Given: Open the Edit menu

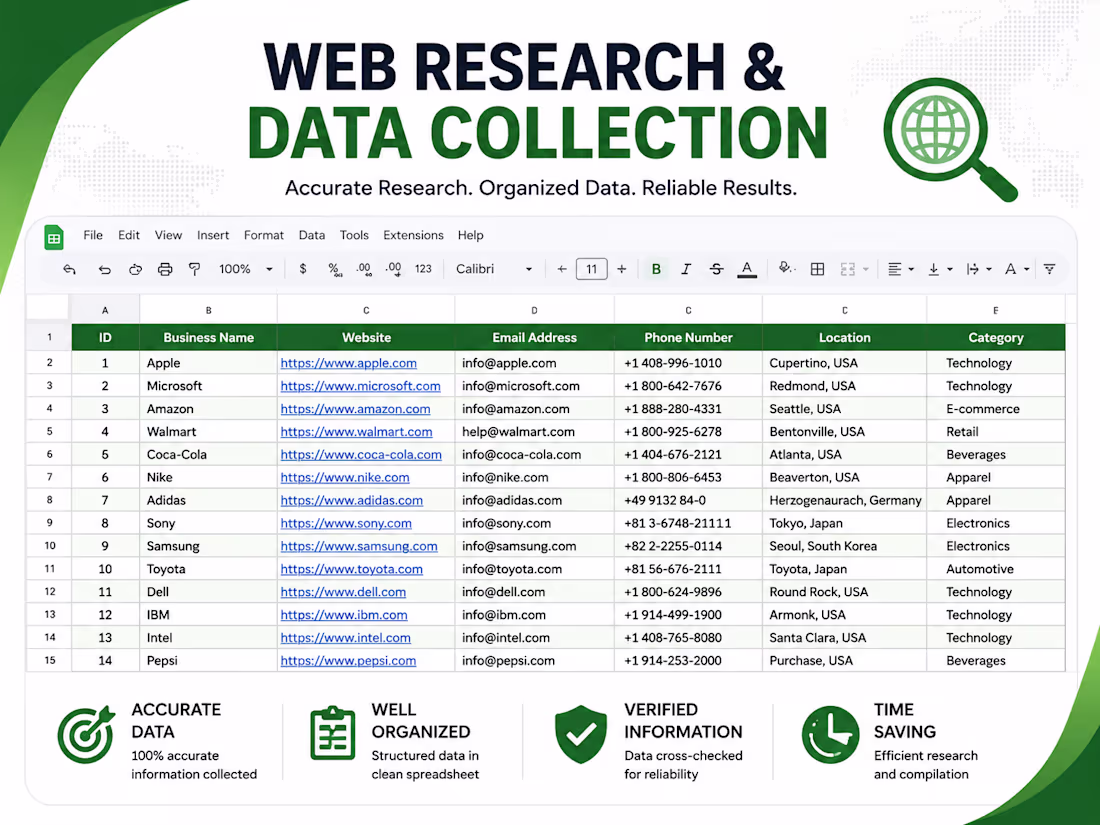Looking at the screenshot, I should [x=128, y=235].
